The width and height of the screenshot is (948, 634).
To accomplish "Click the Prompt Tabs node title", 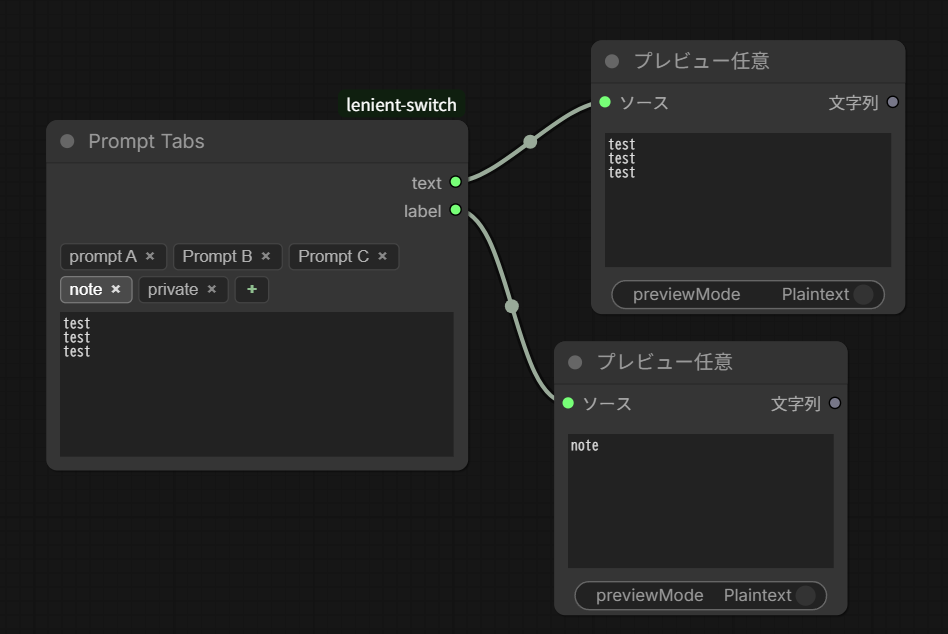I will coord(146,141).
